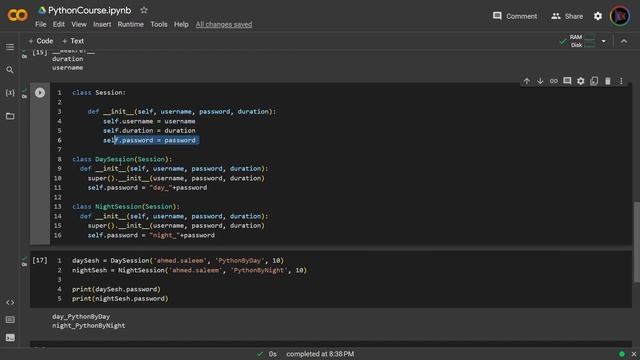Open the settings gear in header

598,16
